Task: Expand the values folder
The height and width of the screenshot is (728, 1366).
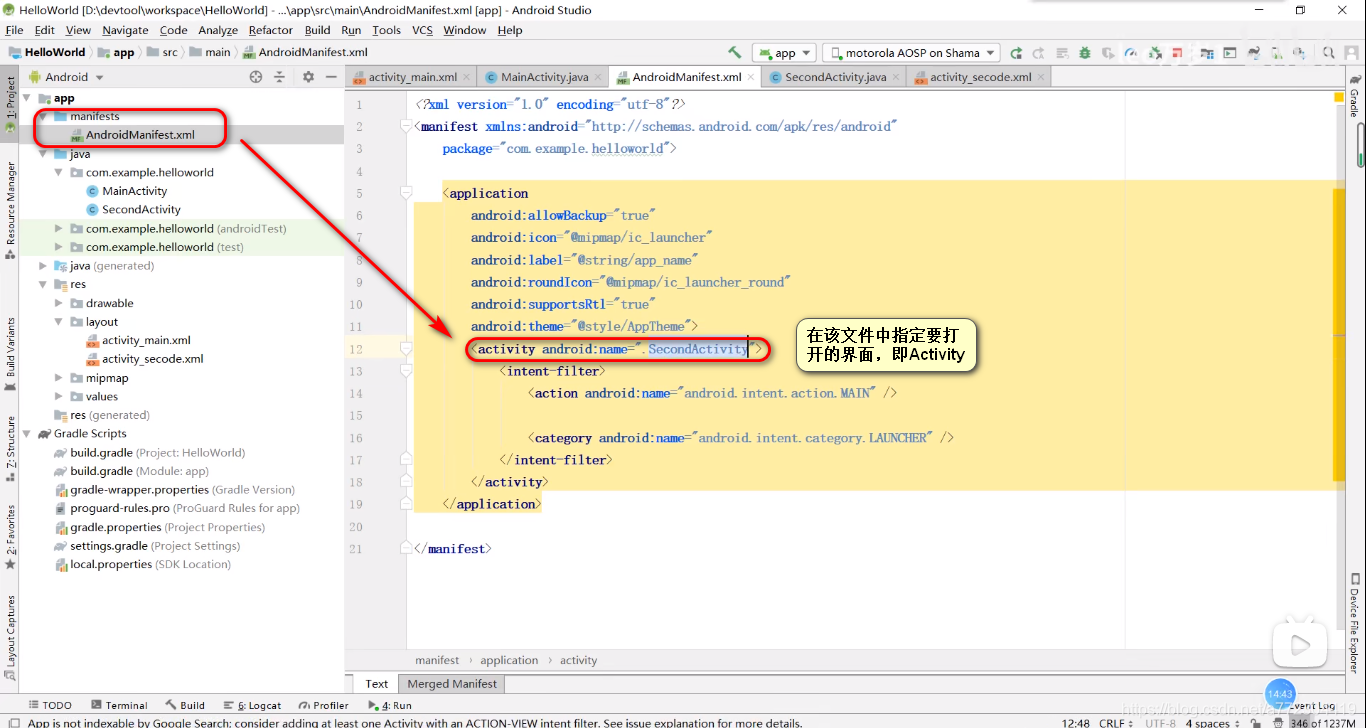Action: coord(59,396)
